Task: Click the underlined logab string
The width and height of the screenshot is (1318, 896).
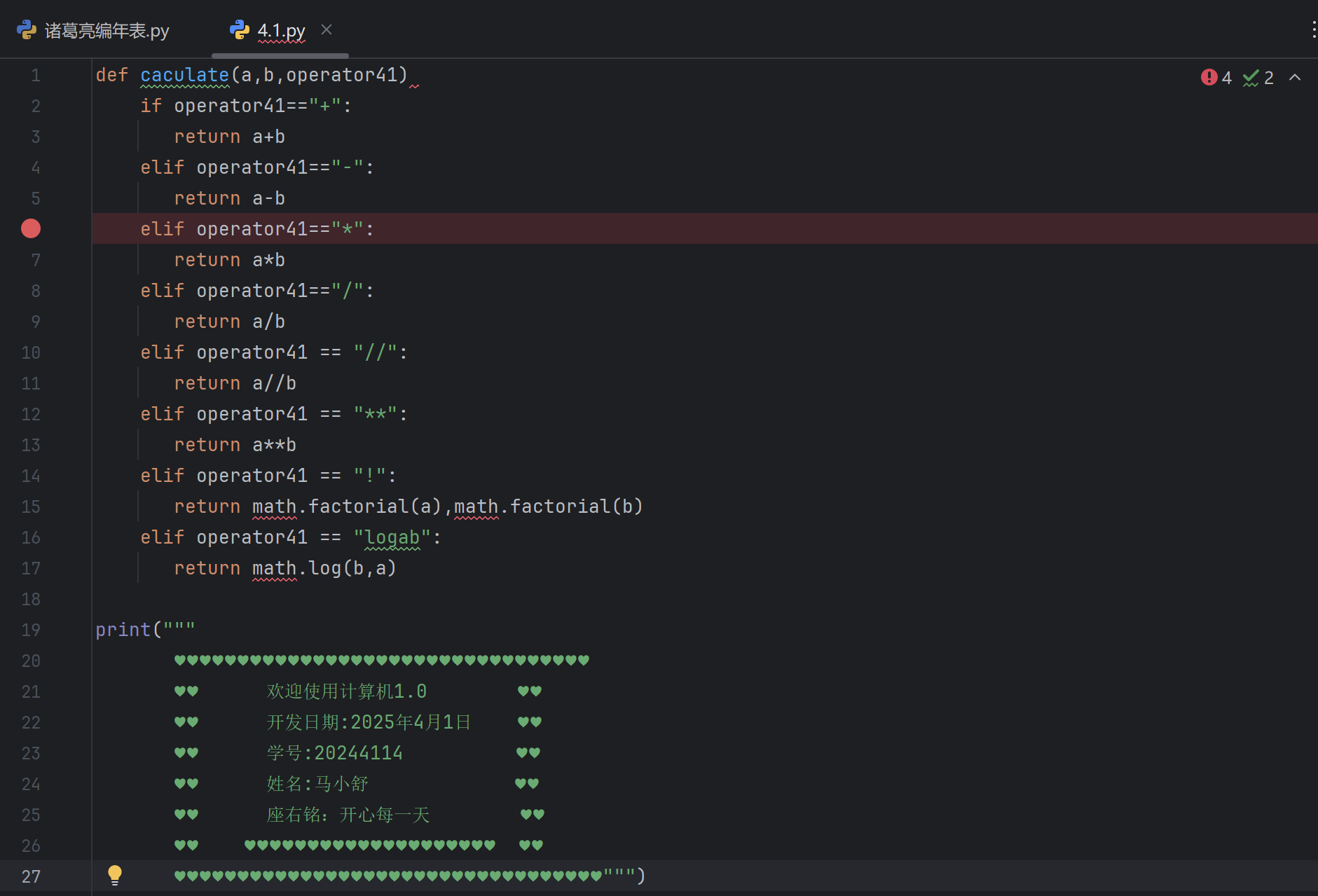Action: [392, 537]
